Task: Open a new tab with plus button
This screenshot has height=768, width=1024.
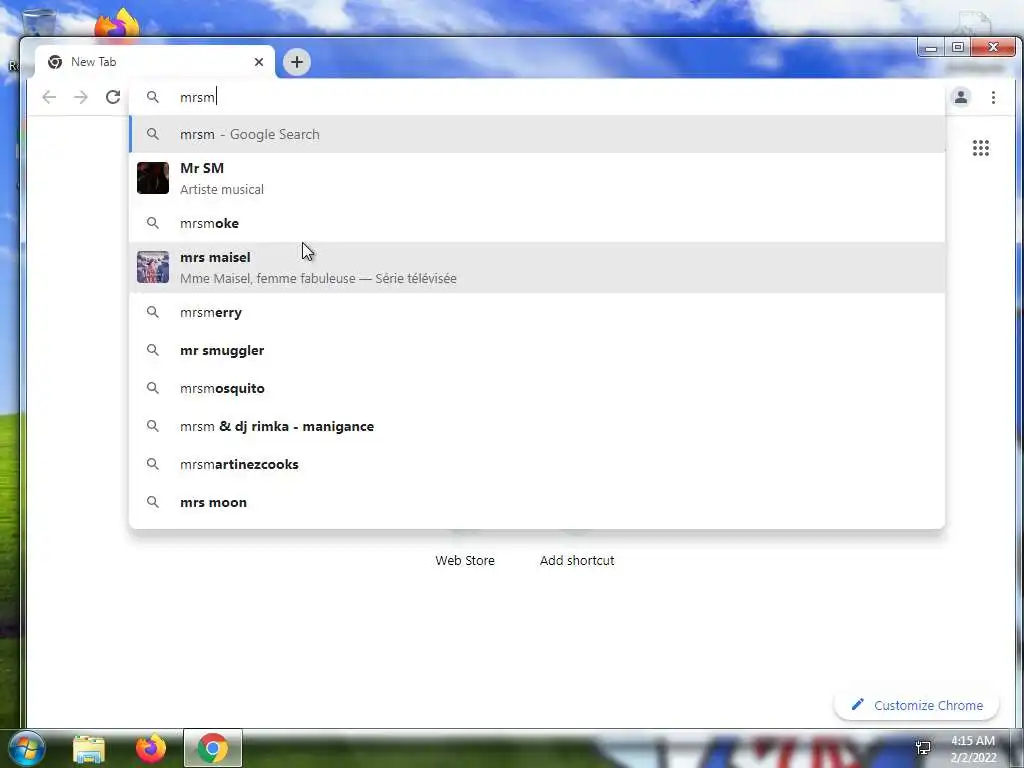Action: coord(296,62)
